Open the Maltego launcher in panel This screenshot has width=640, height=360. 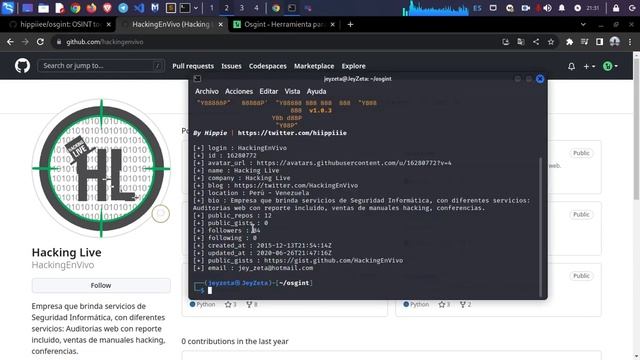point(155,8)
